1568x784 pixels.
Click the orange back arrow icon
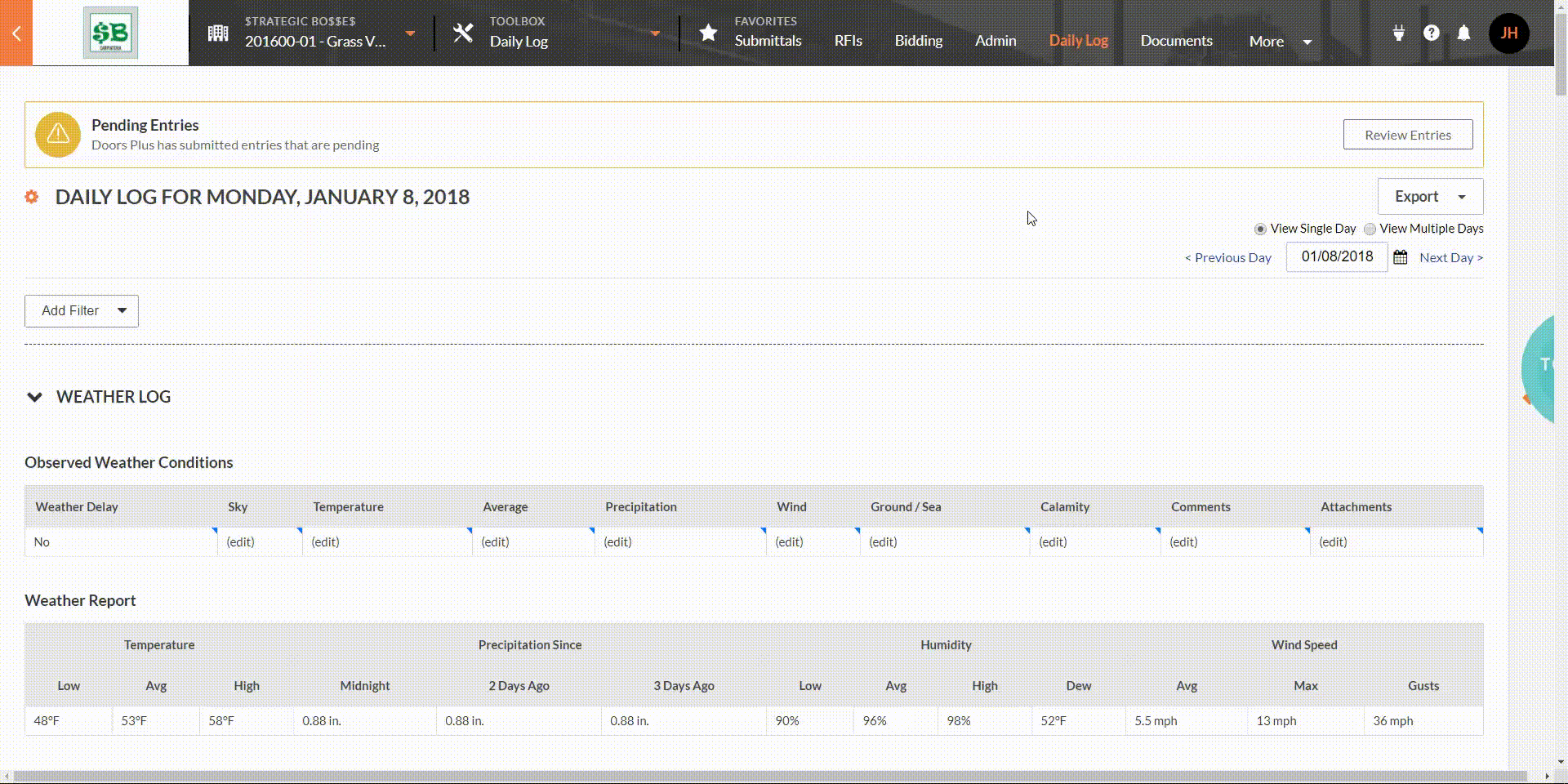coord(16,33)
